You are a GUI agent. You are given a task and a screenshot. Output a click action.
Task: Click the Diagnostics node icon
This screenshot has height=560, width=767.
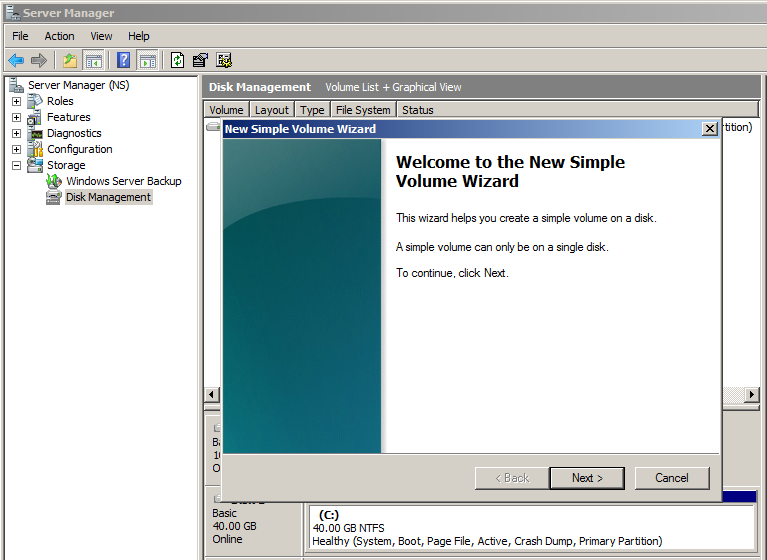click(35, 134)
